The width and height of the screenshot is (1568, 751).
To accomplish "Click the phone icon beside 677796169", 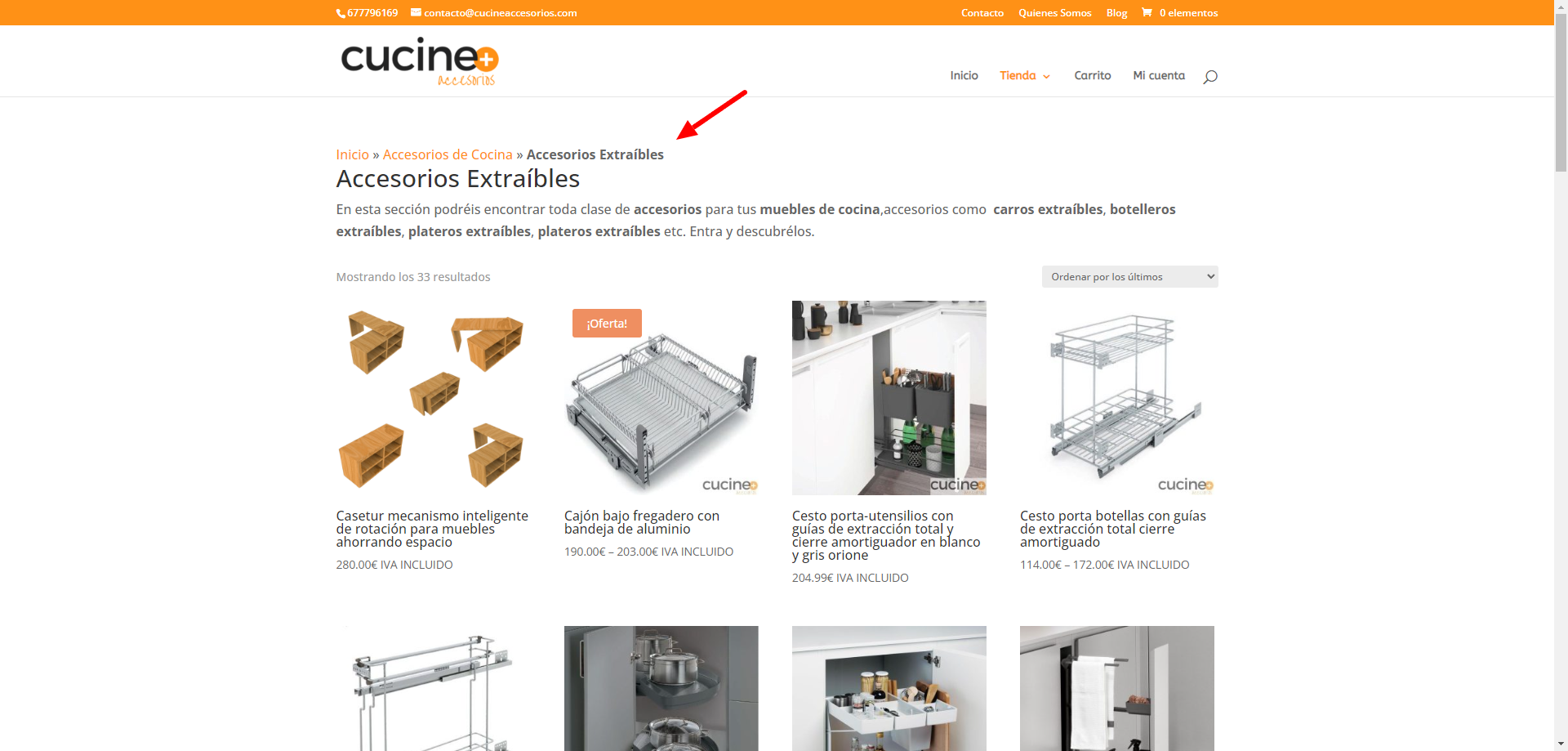I will coord(341,13).
